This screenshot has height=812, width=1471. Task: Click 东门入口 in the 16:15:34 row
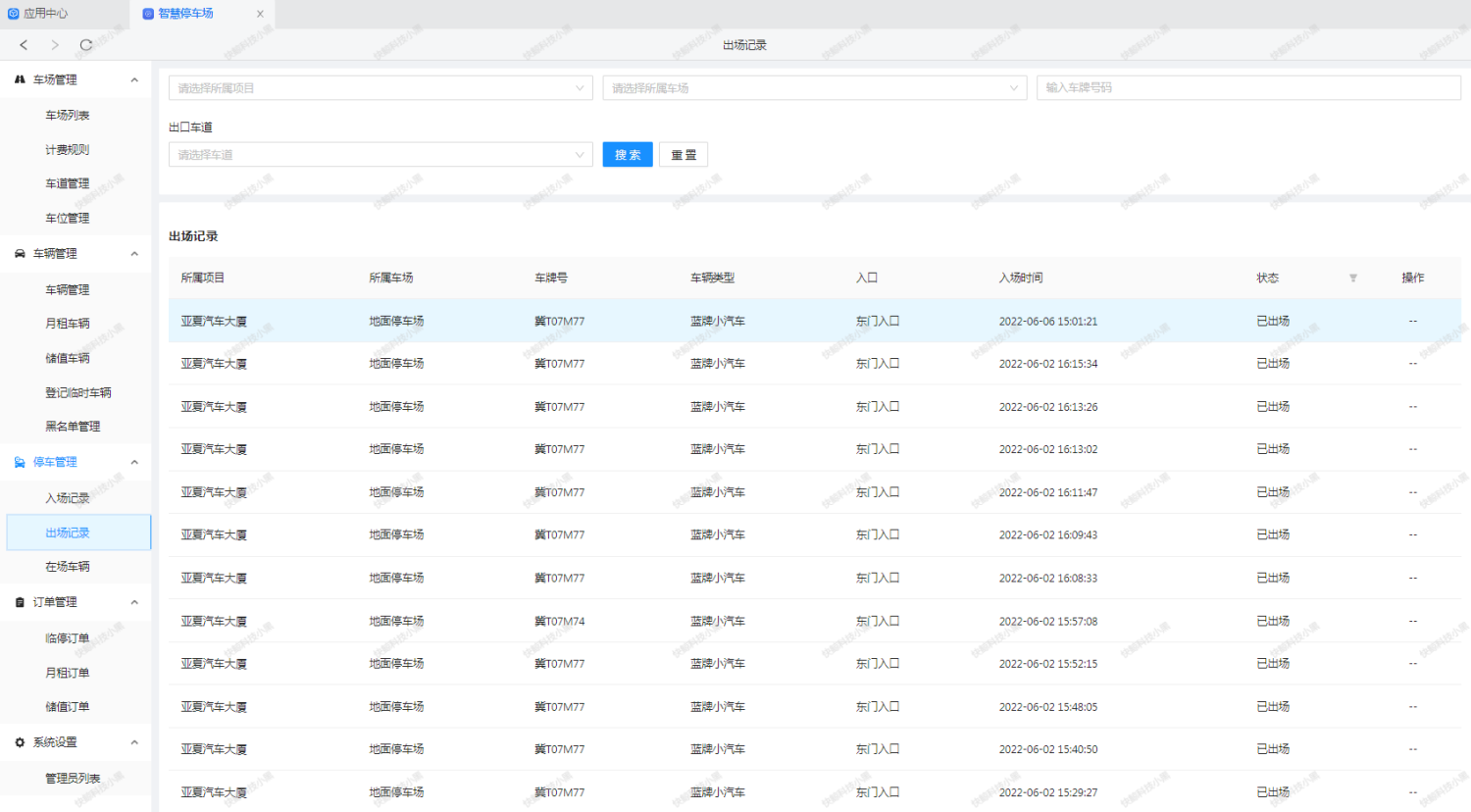pos(878,364)
